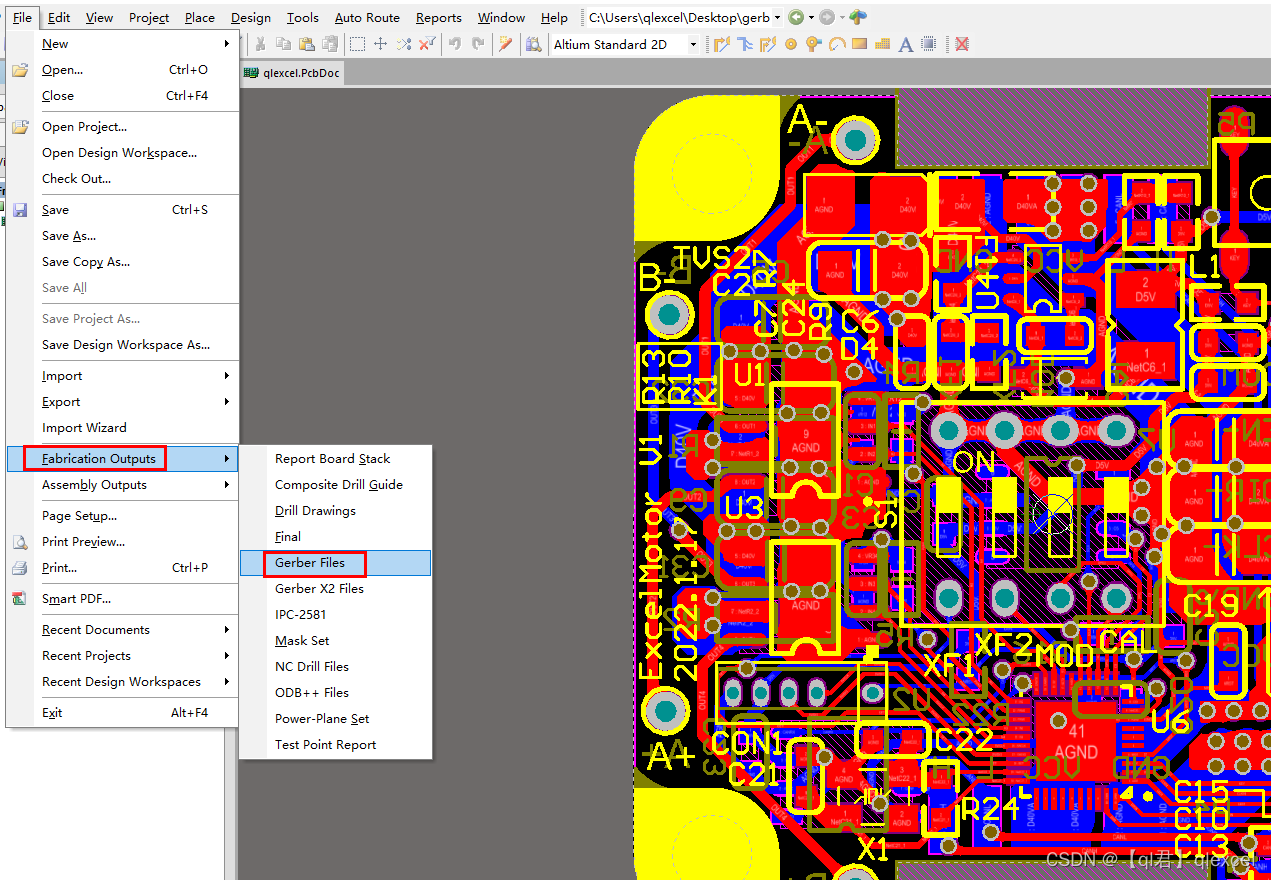Click the Home navigation icon

click(x=858, y=17)
